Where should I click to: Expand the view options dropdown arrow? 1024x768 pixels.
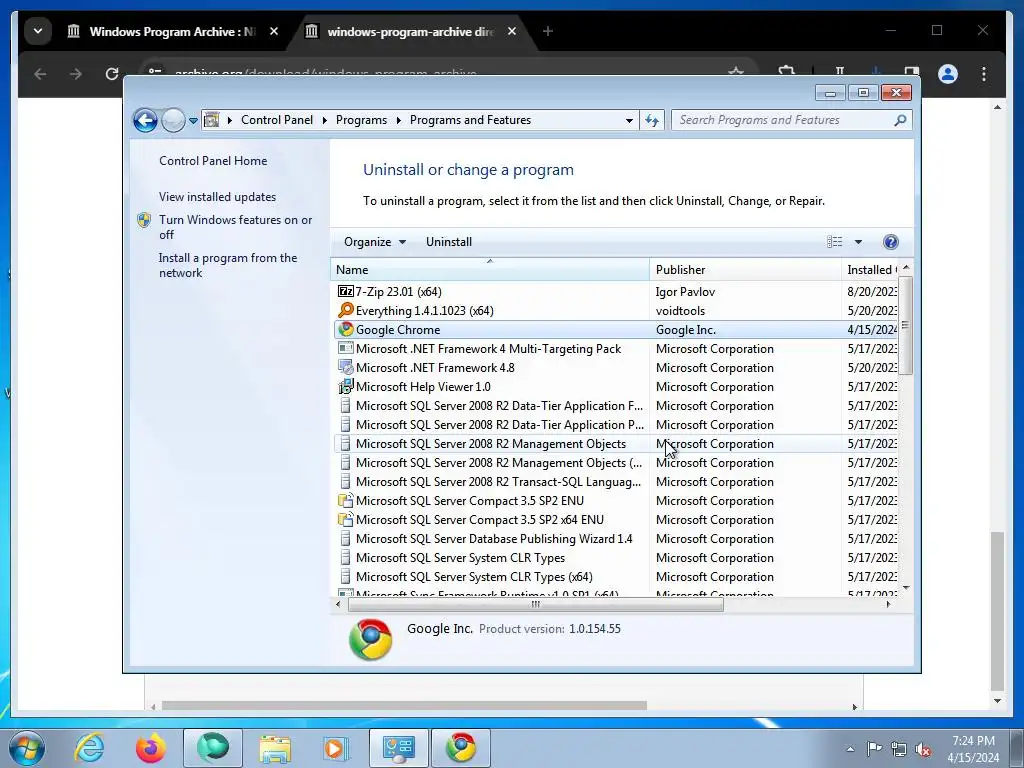(x=858, y=242)
